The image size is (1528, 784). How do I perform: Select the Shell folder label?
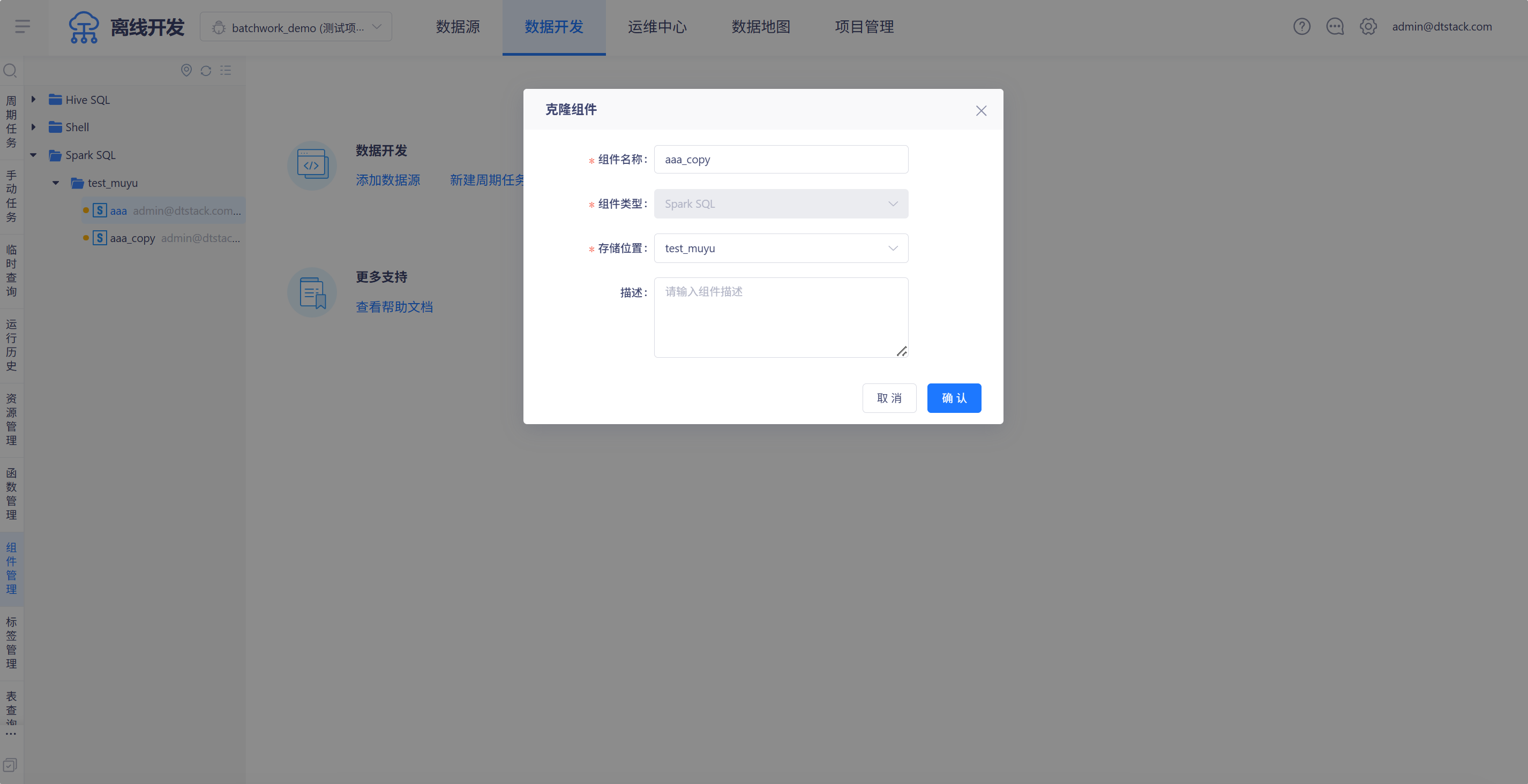(x=77, y=127)
